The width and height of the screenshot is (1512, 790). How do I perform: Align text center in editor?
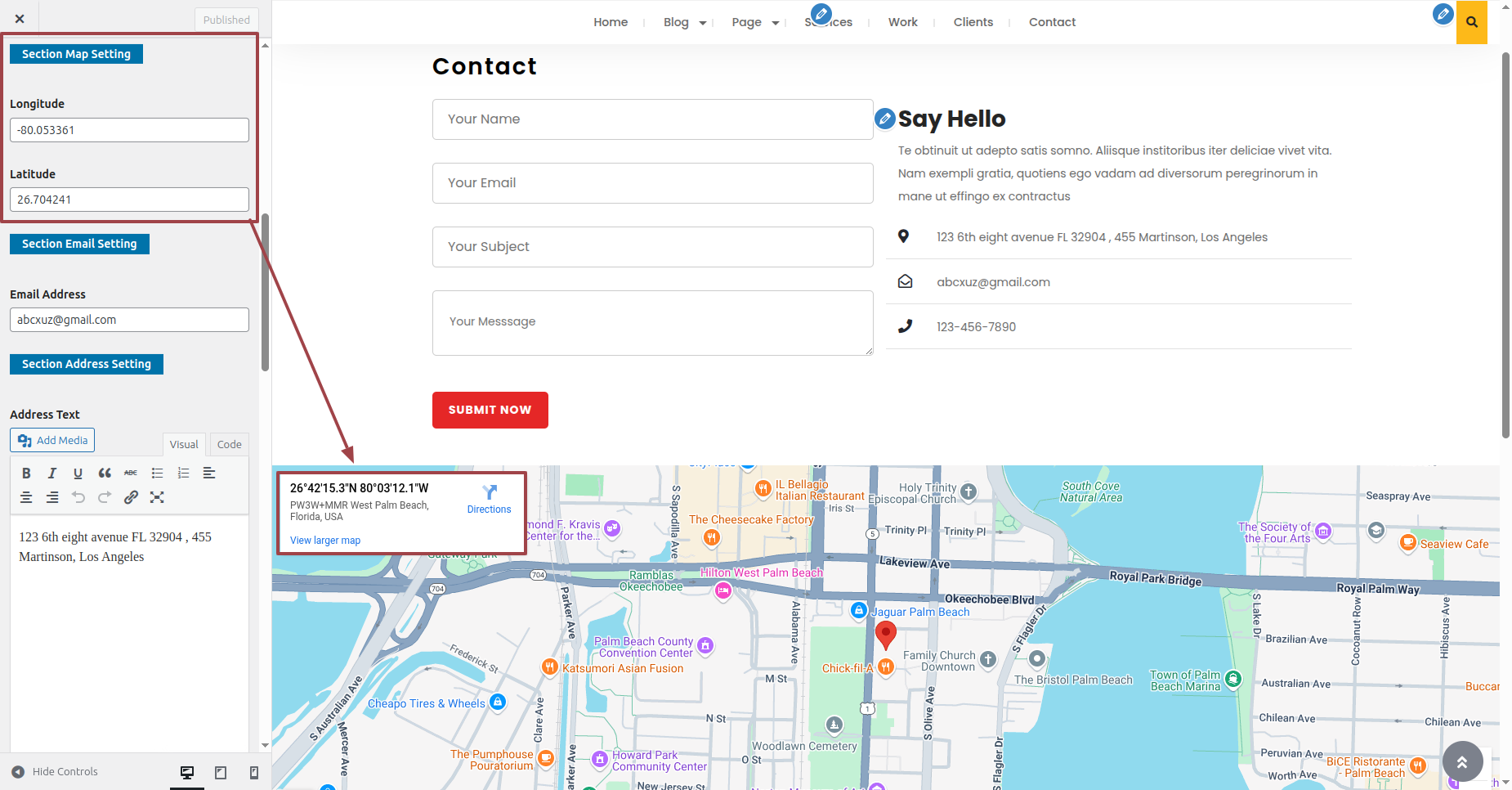pyautogui.click(x=26, y=497)
